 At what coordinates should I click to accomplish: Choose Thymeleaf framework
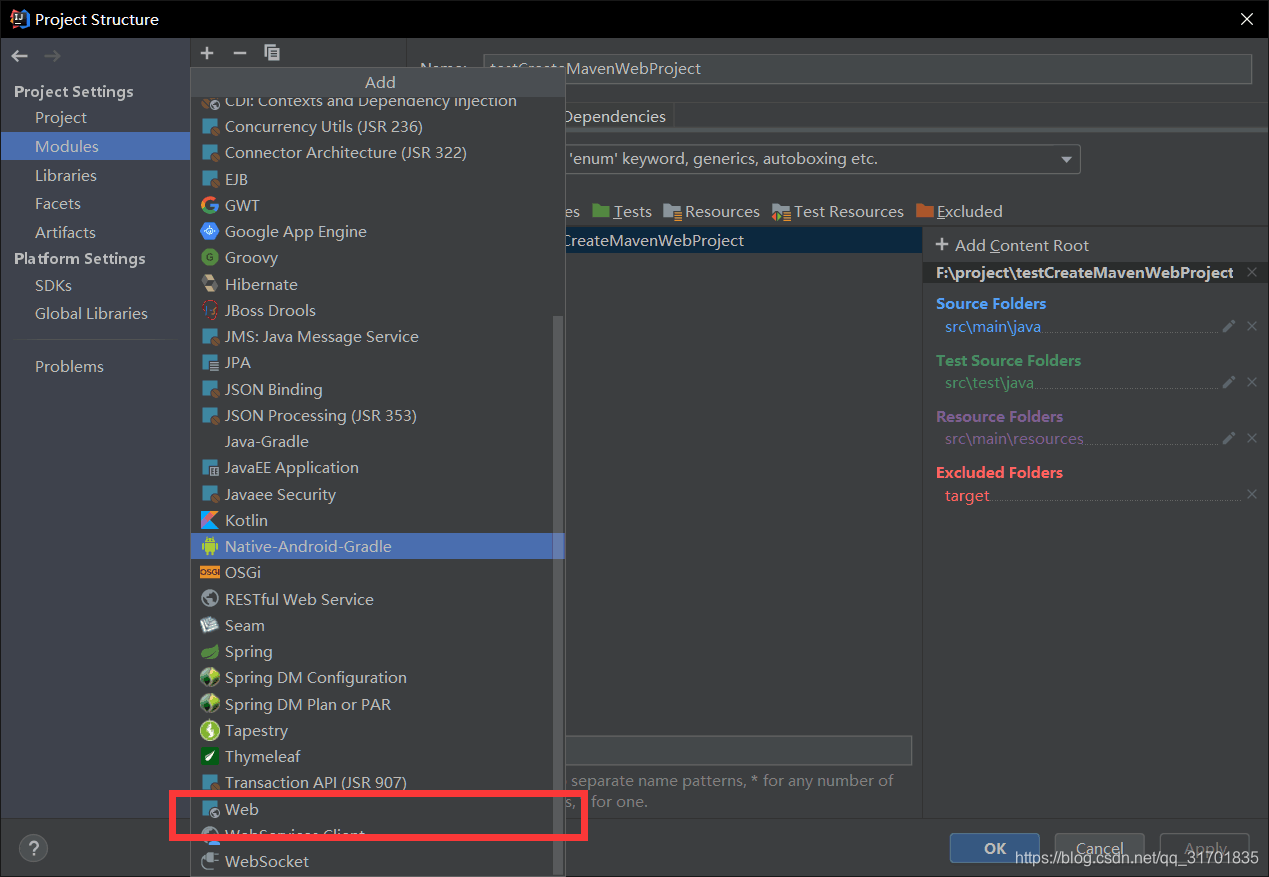pyautogui.click(x=377, y=756)
